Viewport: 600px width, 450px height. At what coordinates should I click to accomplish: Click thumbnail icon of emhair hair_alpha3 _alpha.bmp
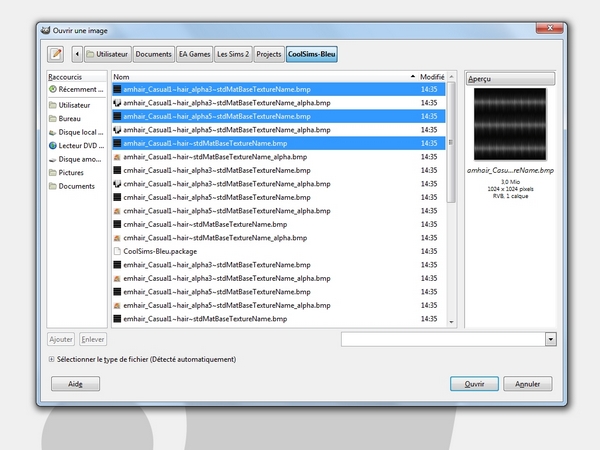pos(117,278)
